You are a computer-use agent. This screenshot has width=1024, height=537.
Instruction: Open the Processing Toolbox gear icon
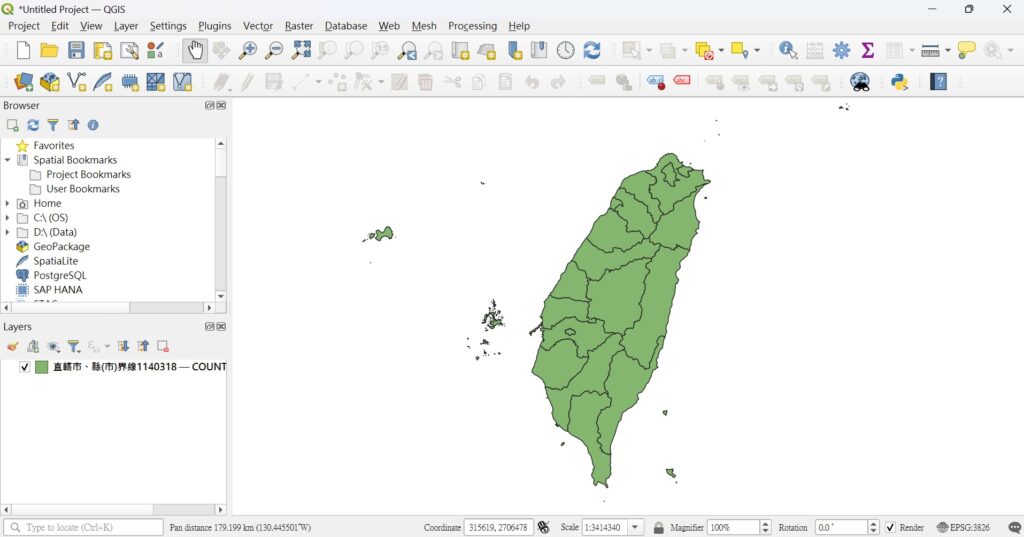tap(841, 50)
